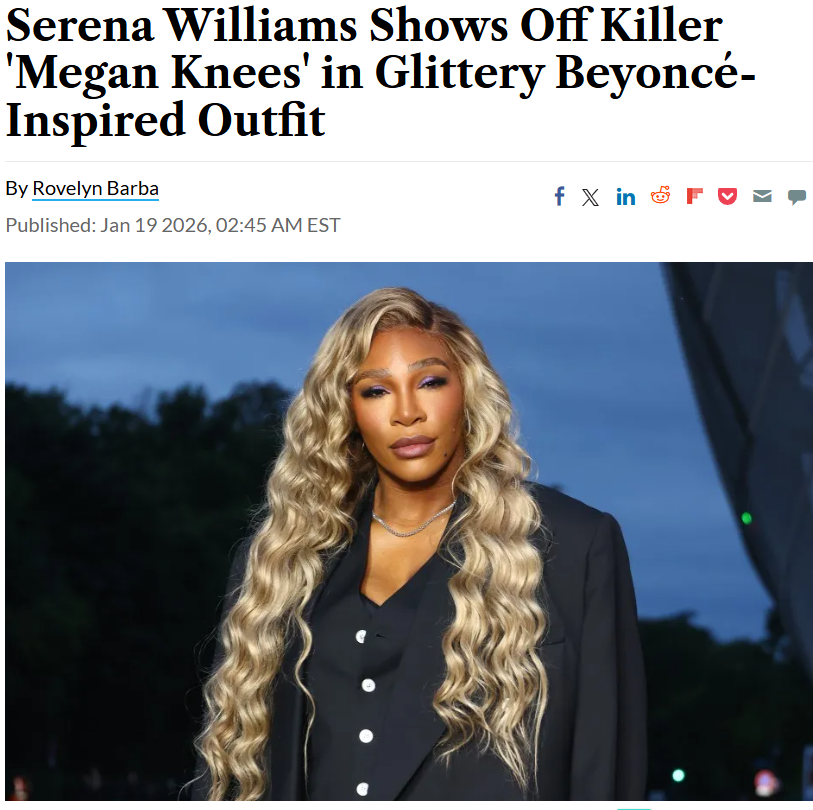Click the 'Megan Knees' phrase in headline
Image resolution: width=813 pixels, height=810 pixels.
(x=154, y=73)
